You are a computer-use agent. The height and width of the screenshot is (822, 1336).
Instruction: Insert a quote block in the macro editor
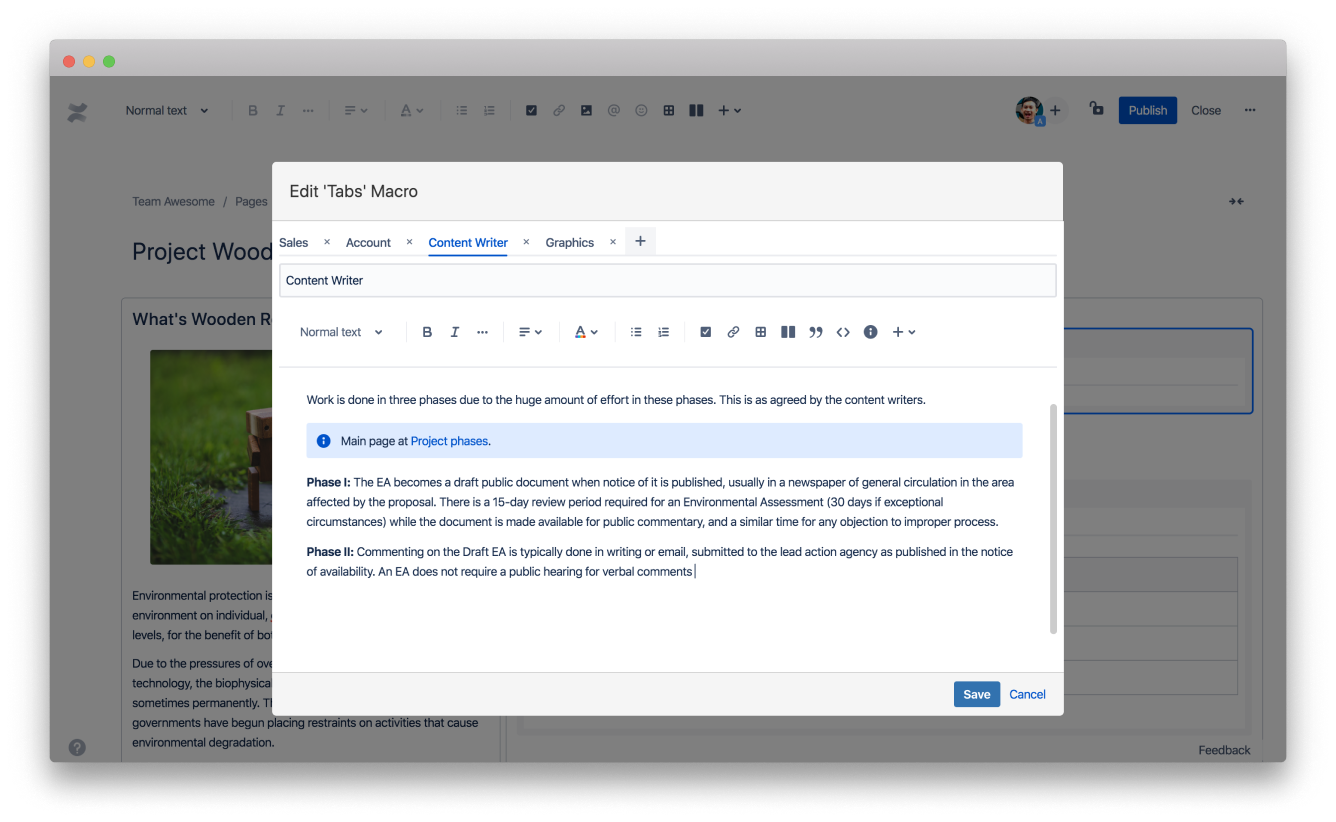pos(815,331)
